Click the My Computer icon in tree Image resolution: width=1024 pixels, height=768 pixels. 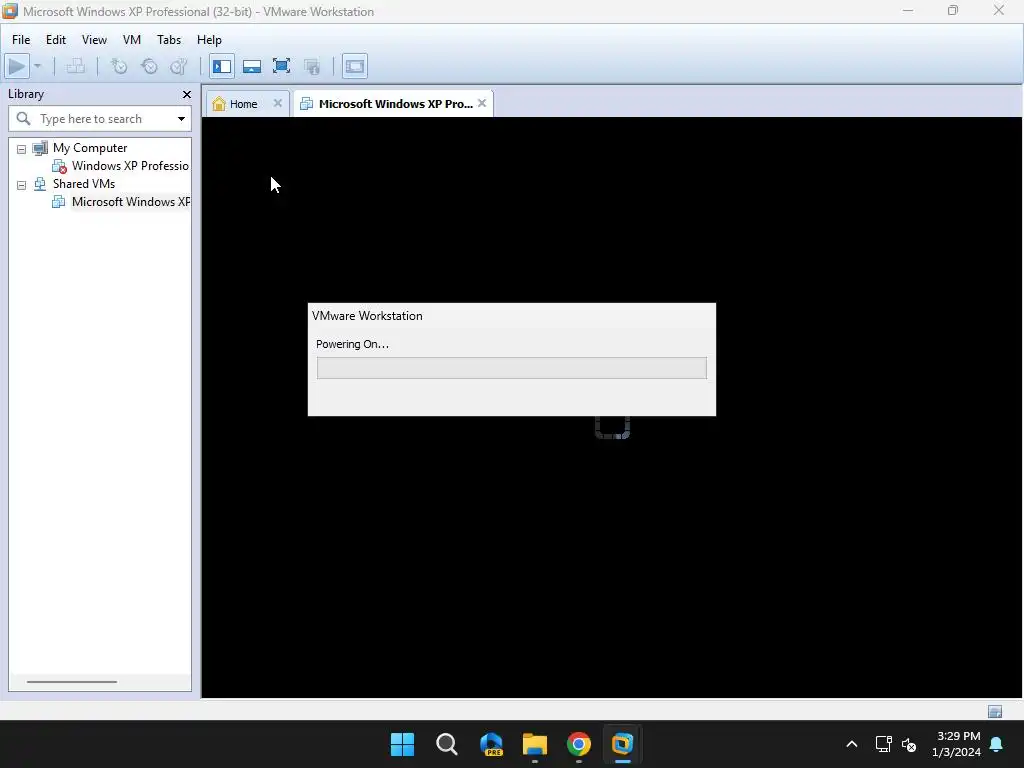pos(40,148)
